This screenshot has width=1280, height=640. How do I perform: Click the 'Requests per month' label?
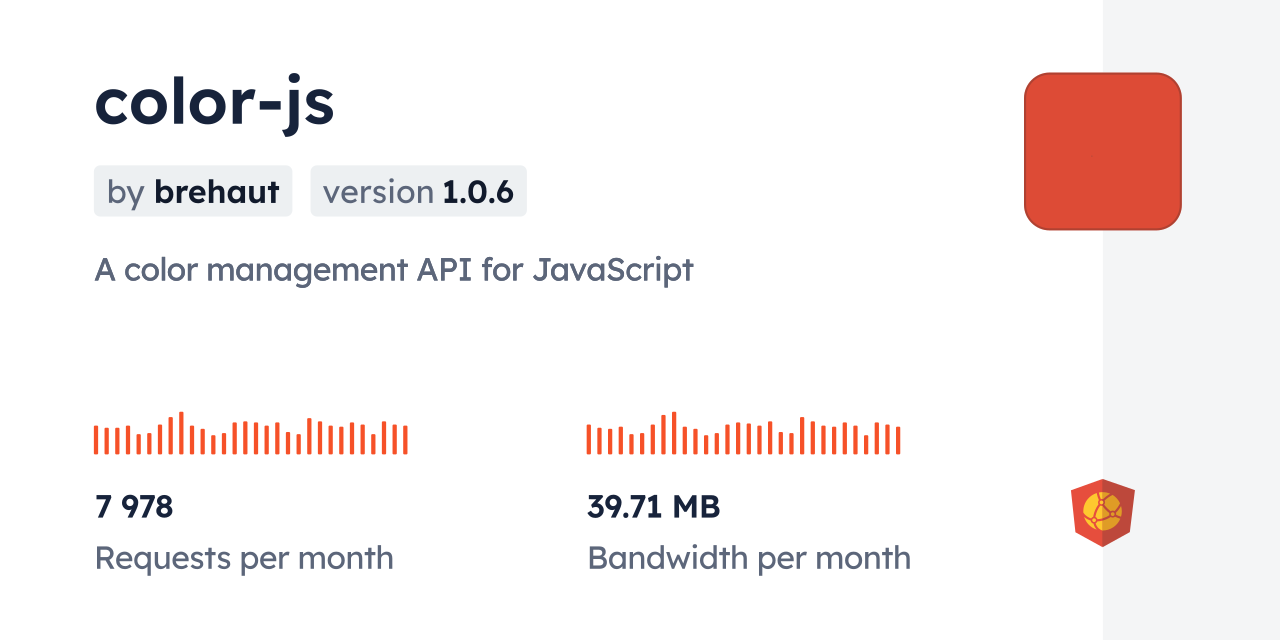244,558
